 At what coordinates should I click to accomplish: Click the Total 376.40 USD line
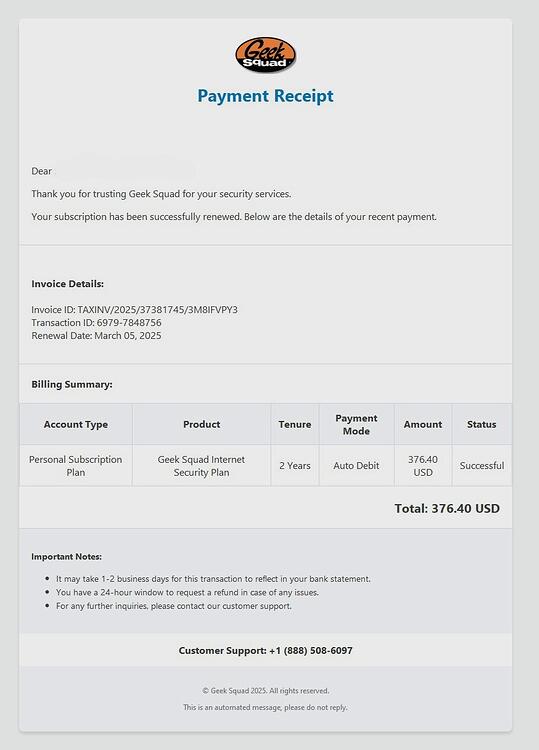(x=447, y=508)
